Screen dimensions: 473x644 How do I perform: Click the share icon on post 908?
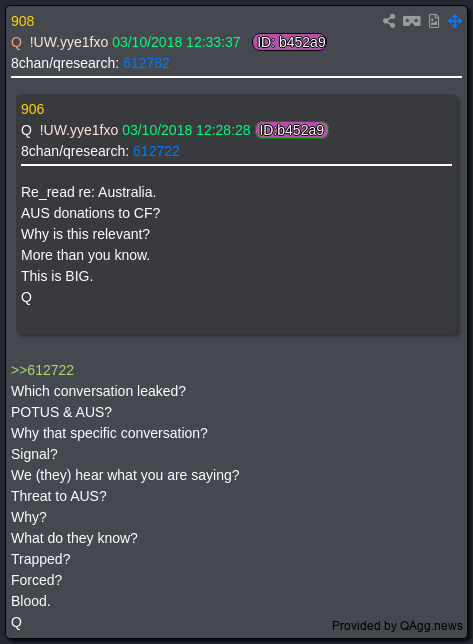389,21
